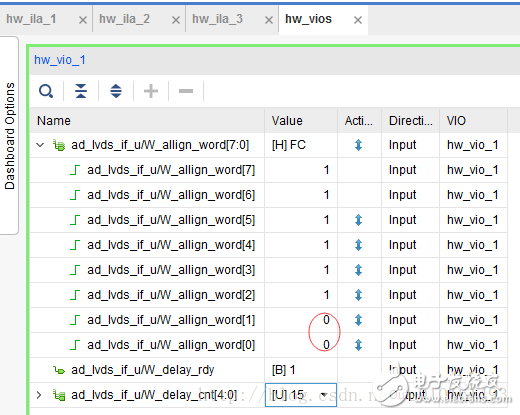Screen dimensions: 520x415
Task: Click activity arrow for W_allign_word[3]
Action: pyautogui.click(x=358, y=270)
